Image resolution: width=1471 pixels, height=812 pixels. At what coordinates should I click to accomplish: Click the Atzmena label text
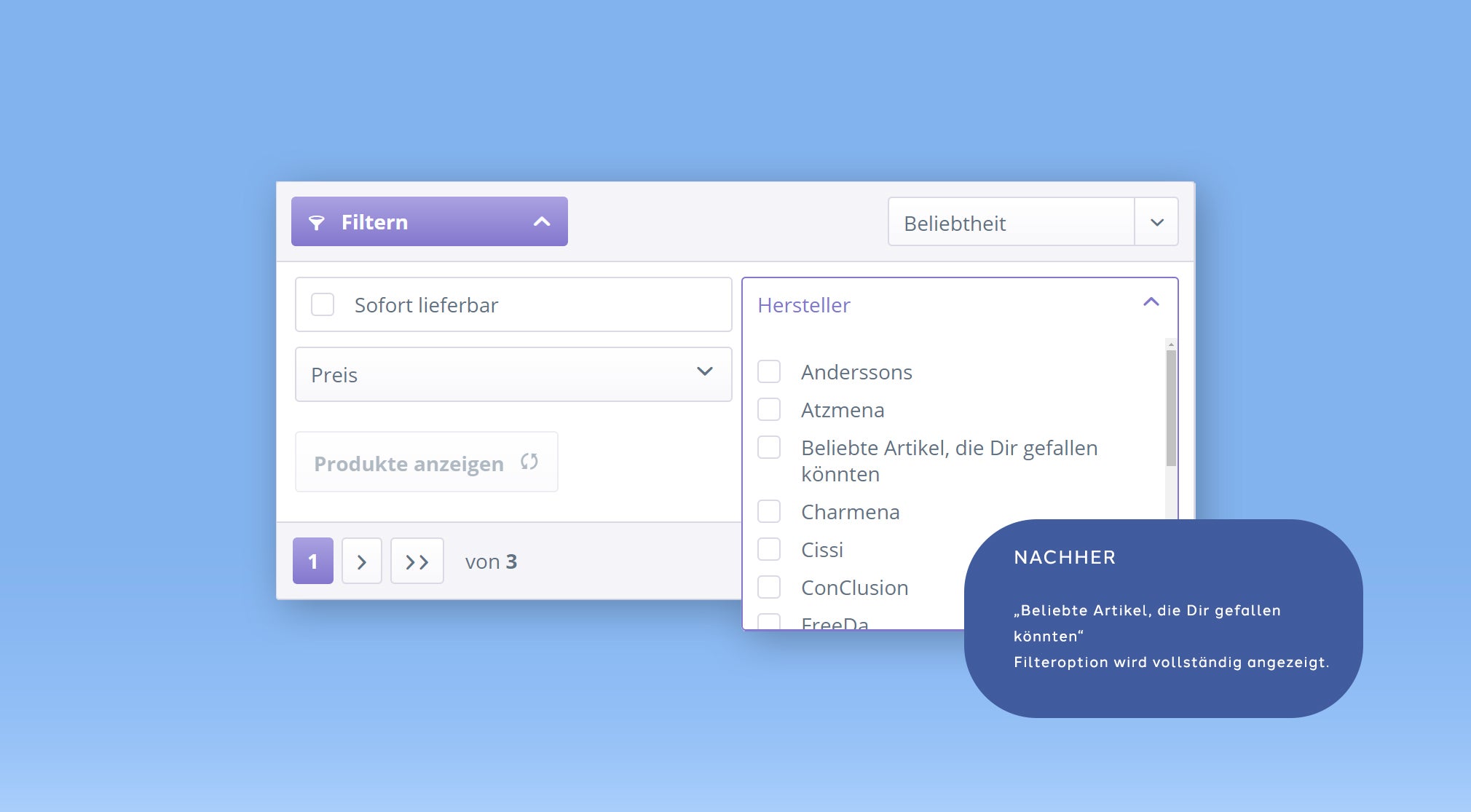843,410
